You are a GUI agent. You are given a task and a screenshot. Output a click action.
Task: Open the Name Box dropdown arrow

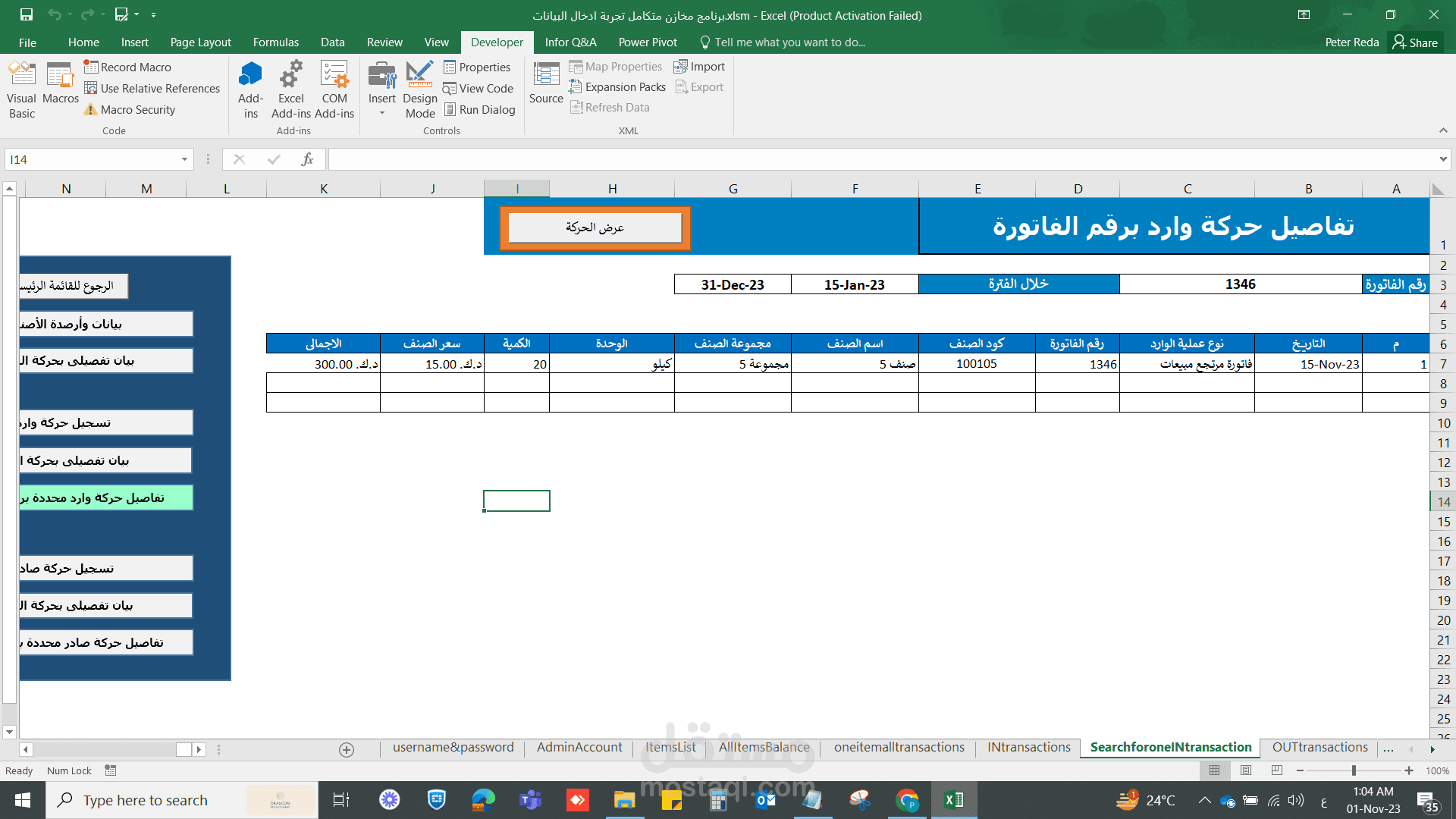184,159
